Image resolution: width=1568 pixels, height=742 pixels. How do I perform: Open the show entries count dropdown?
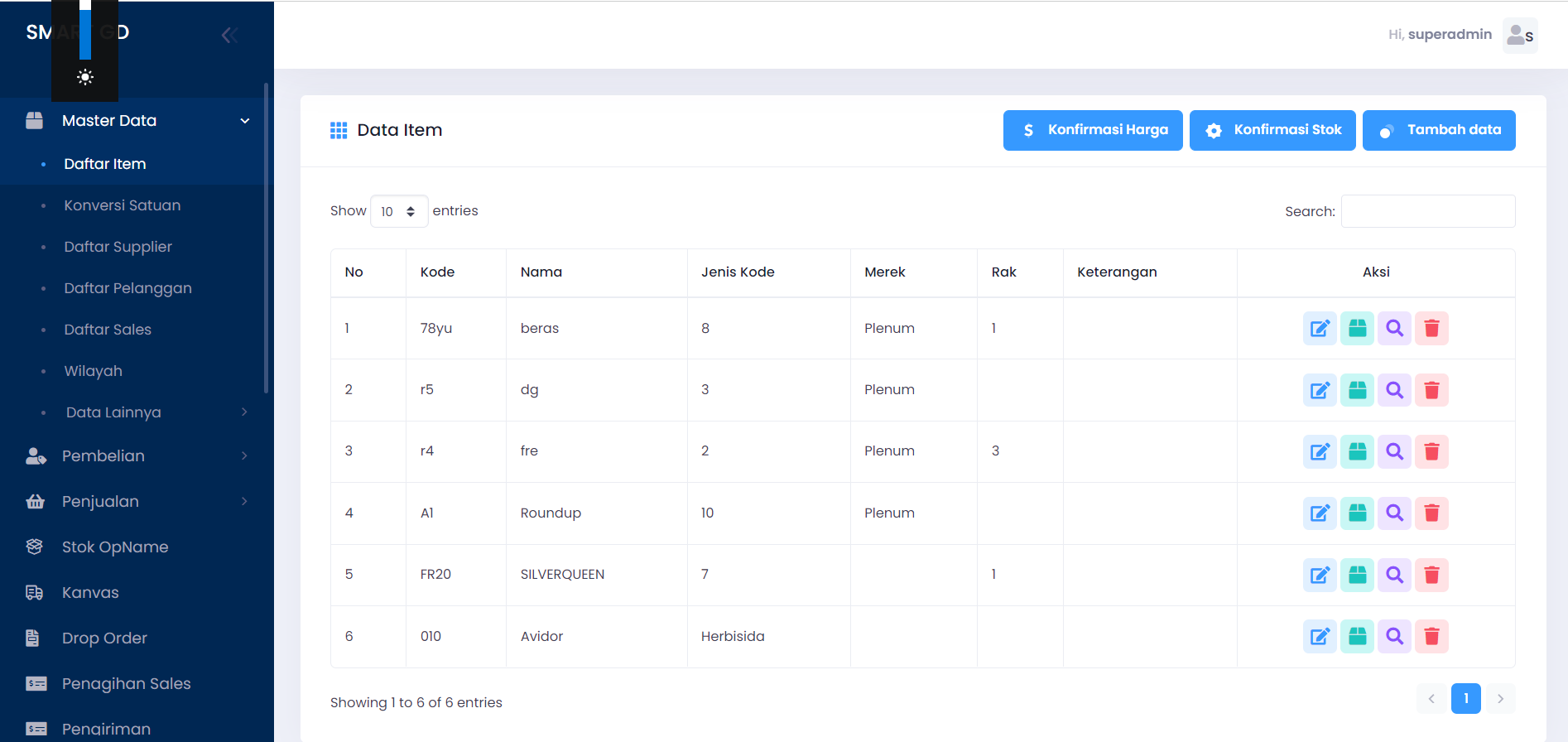tap(398, 211)
